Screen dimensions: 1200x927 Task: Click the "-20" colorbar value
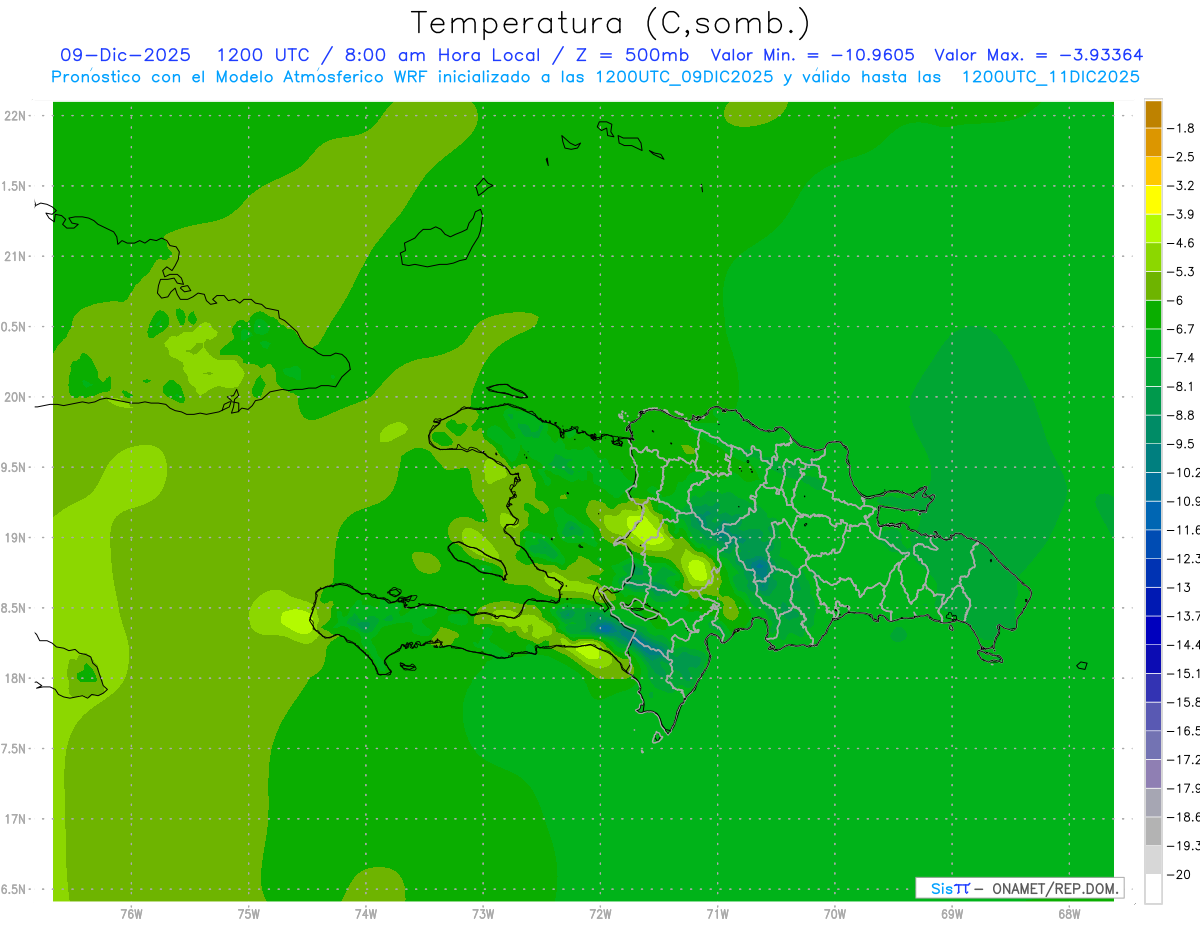tap(1179, 875)
